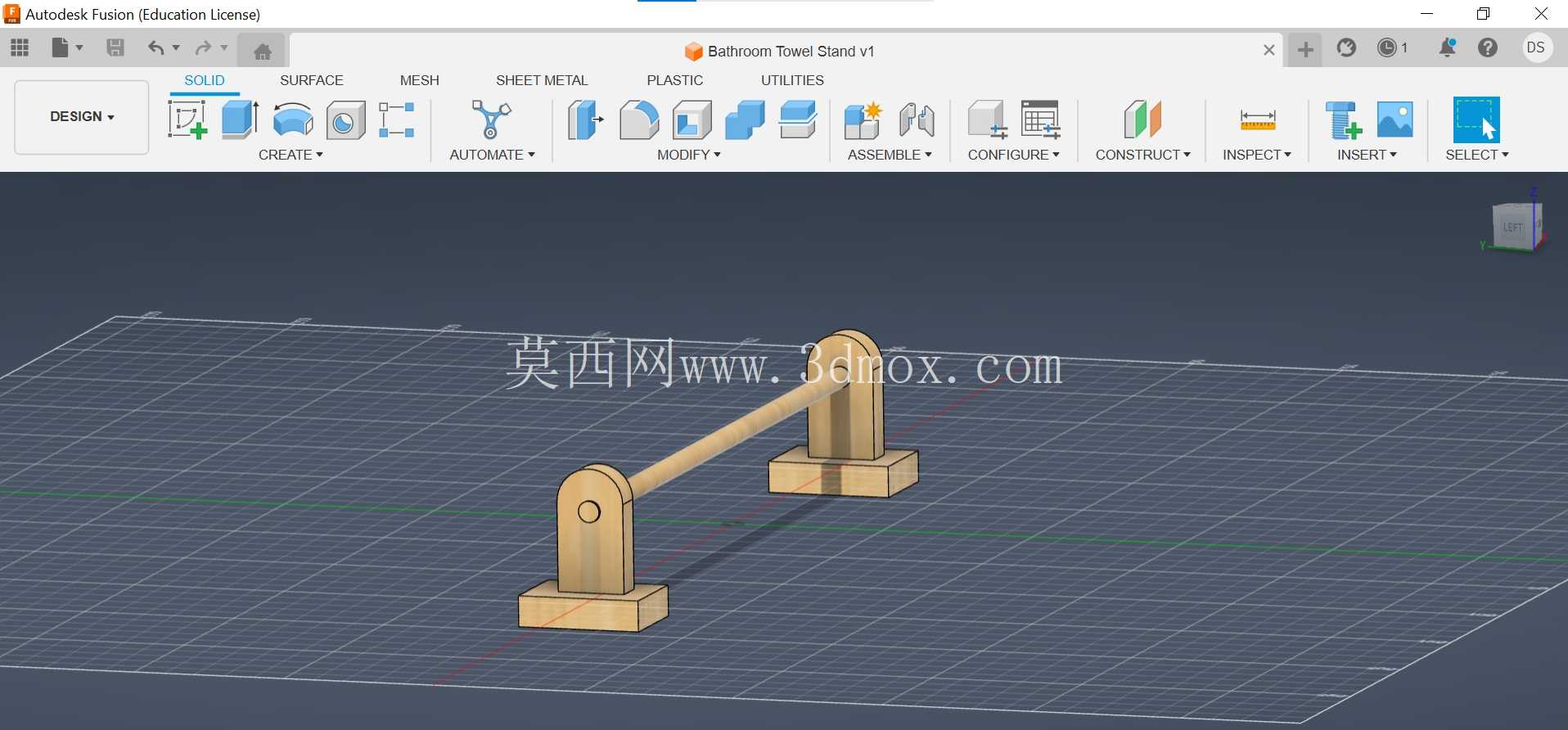
Task: Click the Automate tool icon
Action: point(491,119)
